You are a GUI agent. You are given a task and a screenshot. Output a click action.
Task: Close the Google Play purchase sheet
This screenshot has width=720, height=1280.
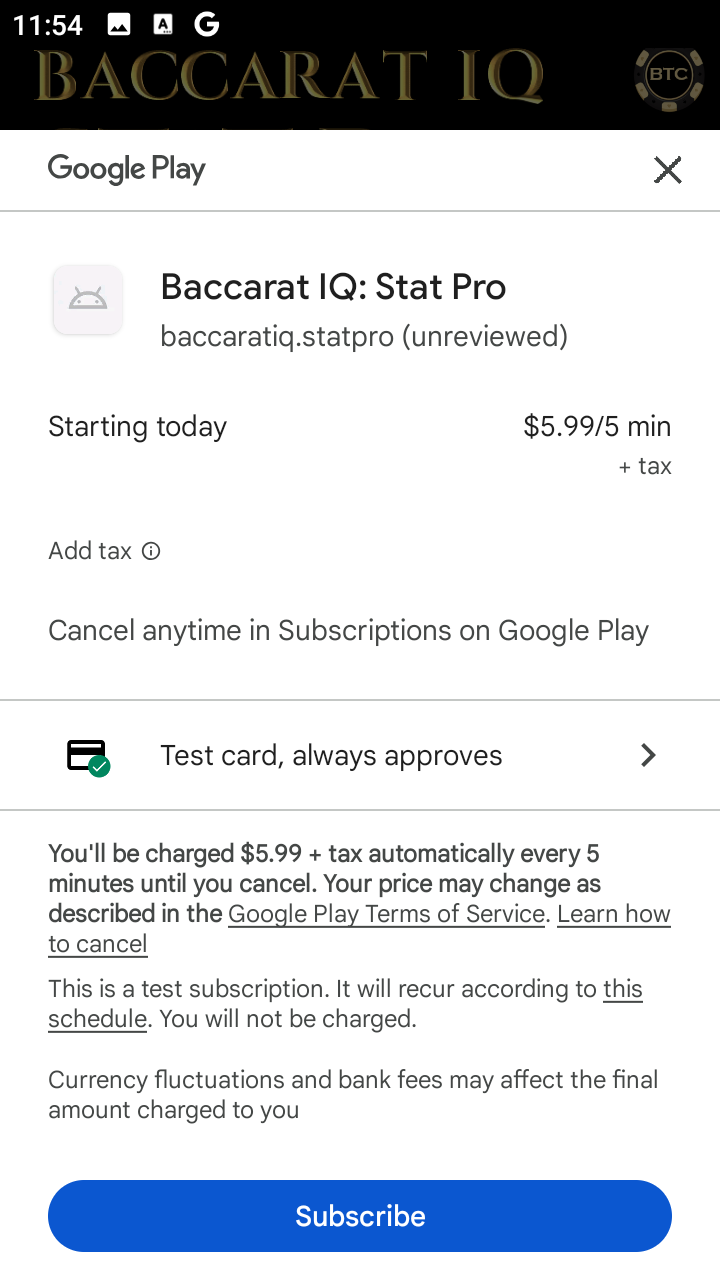[x=667, y=170]
